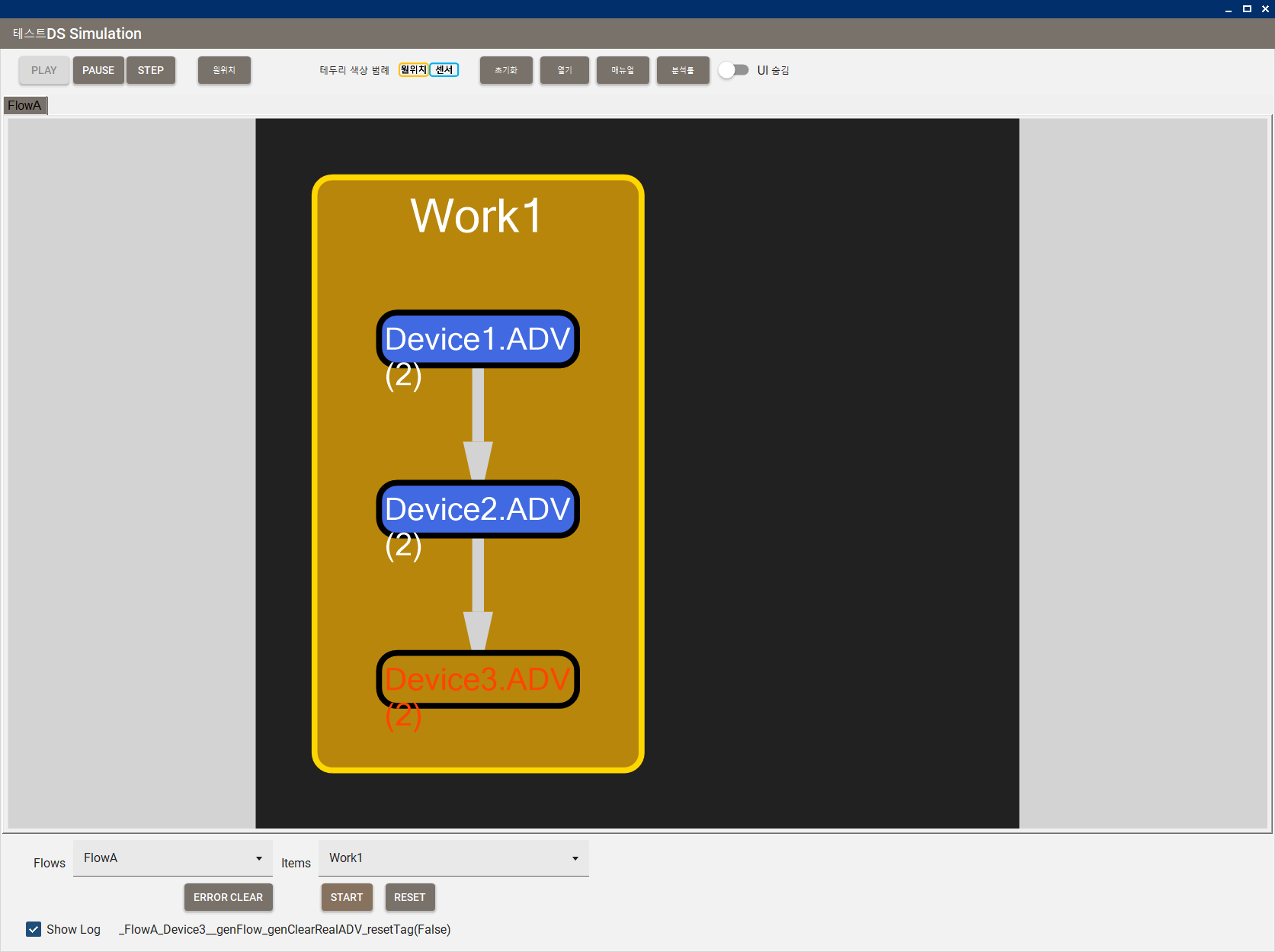Click the STEP simulation button

pos(150,70)
